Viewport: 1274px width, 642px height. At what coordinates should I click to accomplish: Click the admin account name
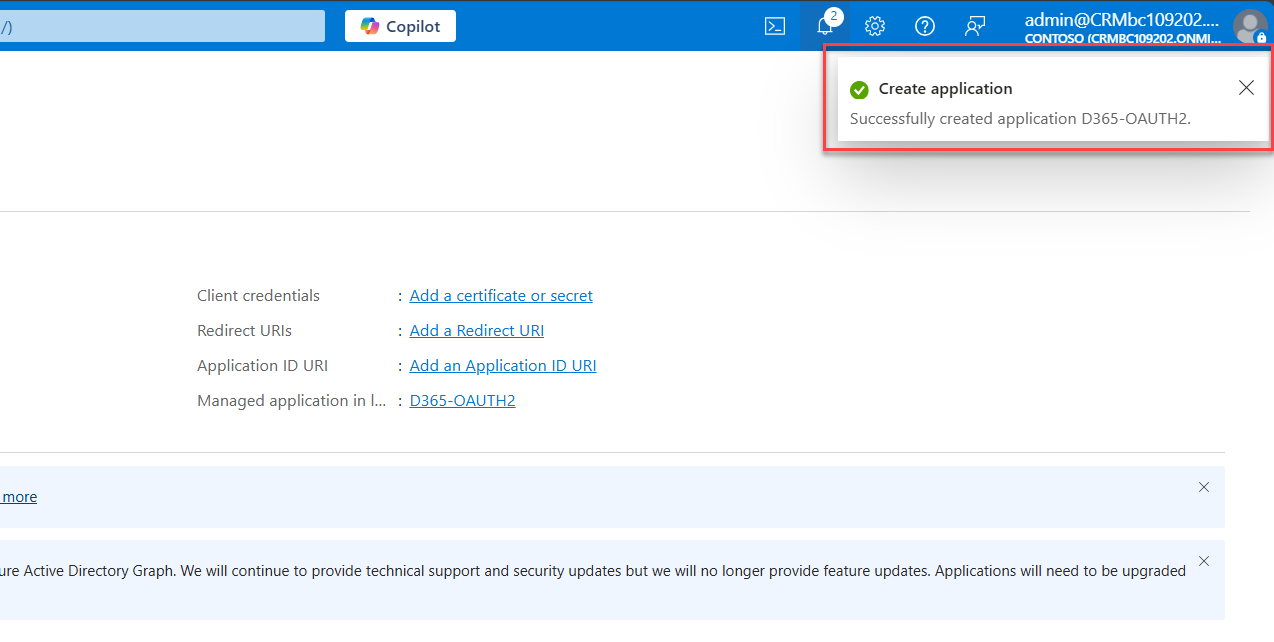point(1122,19)
